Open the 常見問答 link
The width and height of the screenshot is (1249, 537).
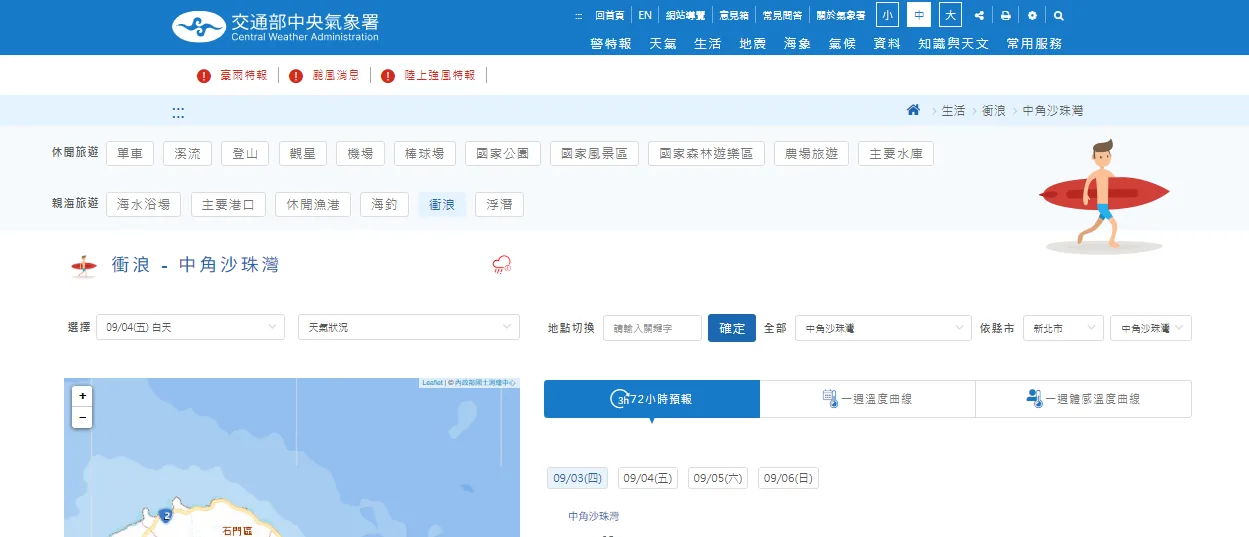coord(782,16)
